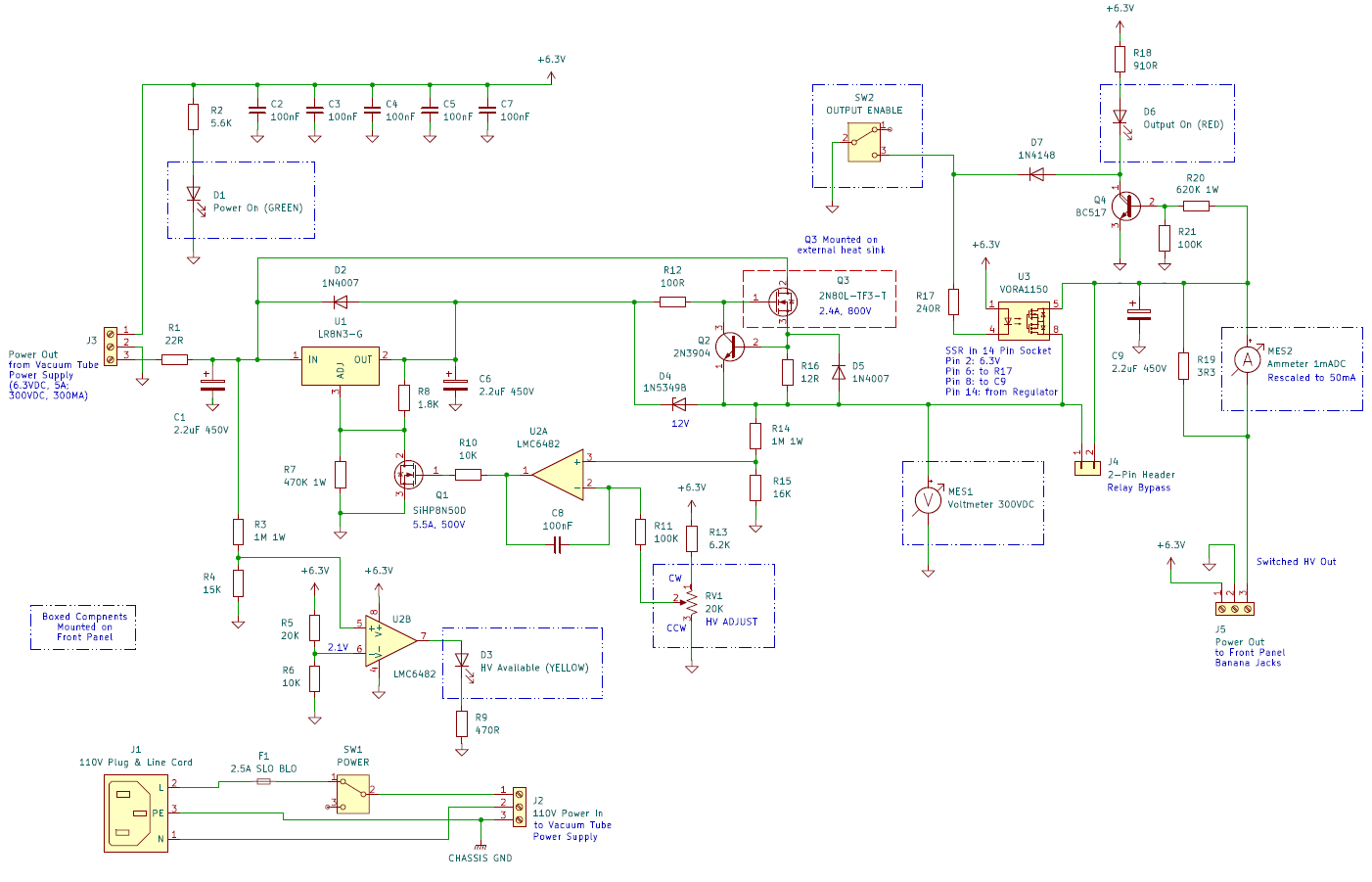This screenshot has width=1372, height=882.
Task: Click the 'Q3 Mounted on external heat sink' note
Action: click(840, 245)
